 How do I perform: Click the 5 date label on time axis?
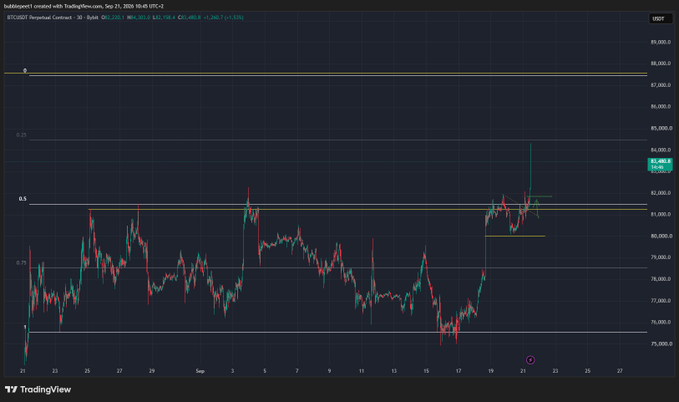coord(265,371)
